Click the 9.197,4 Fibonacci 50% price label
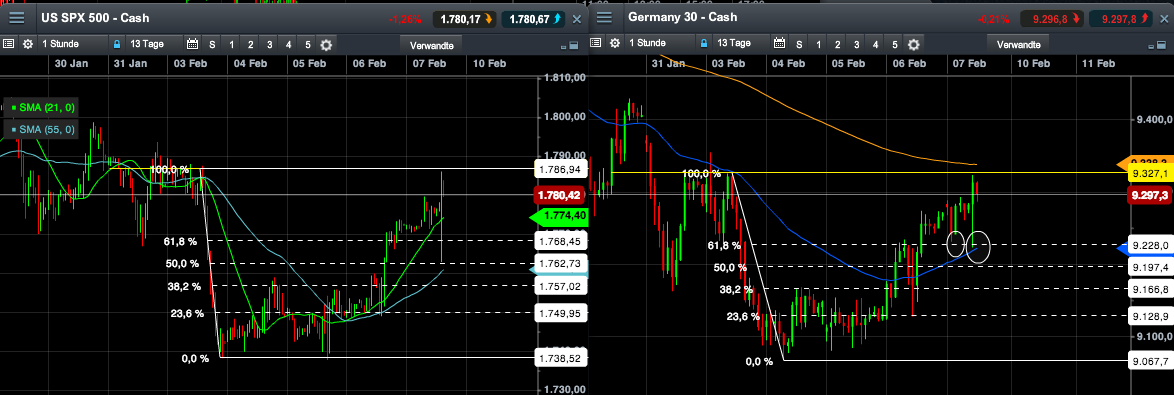This screenshot has width=1174, height=395. tap(1150, 266)
